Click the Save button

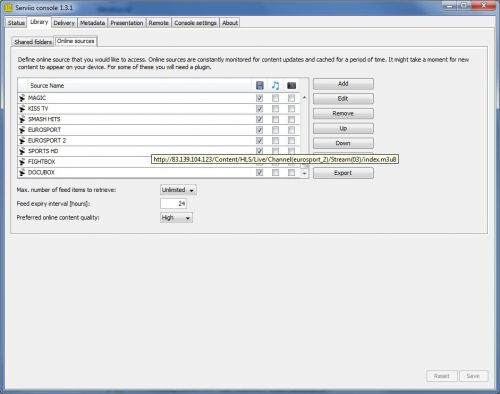click(x=473, y=376)
